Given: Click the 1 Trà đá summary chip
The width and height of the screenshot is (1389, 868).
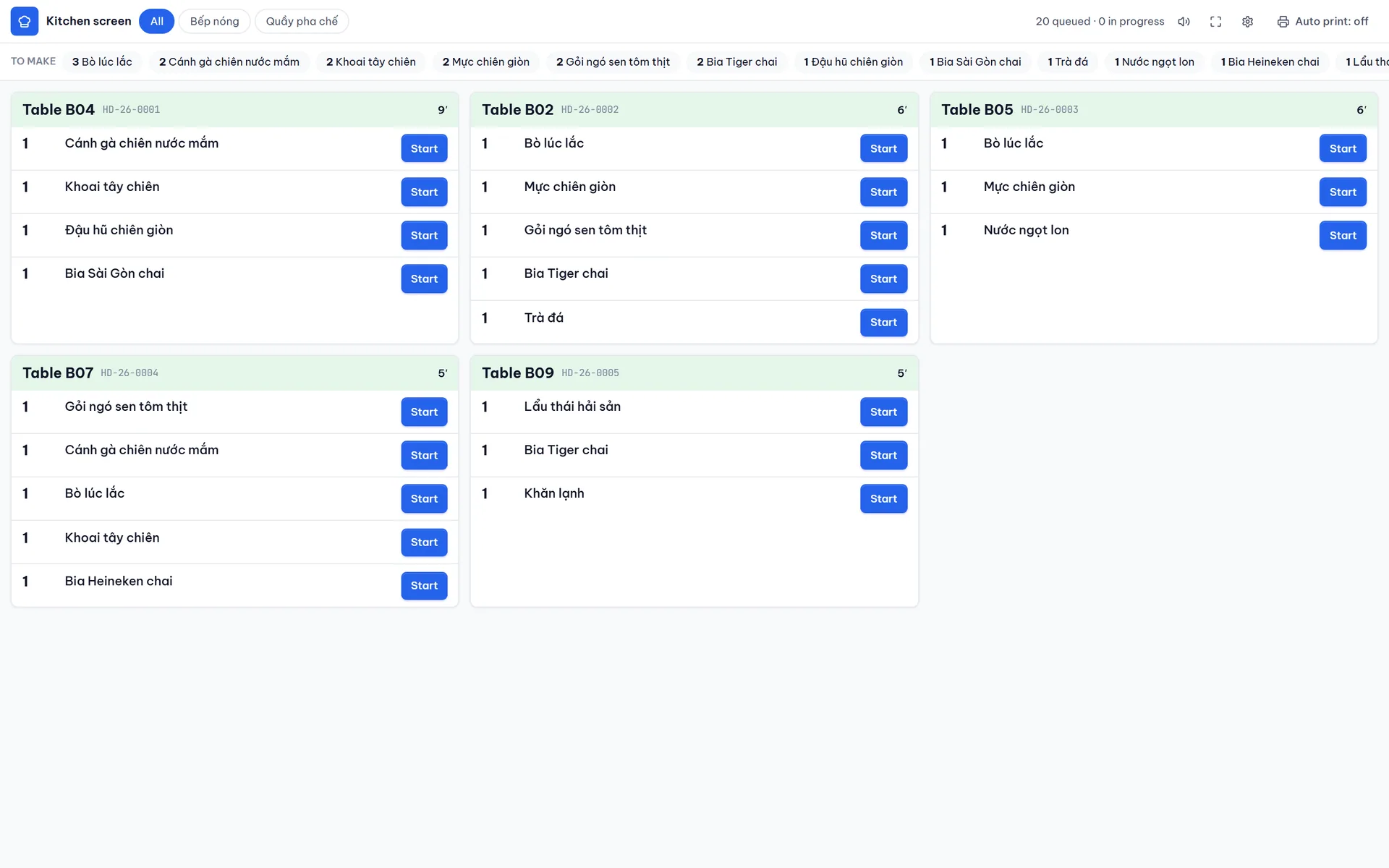Looking at the screenshot, I should tap(1068, 61).
